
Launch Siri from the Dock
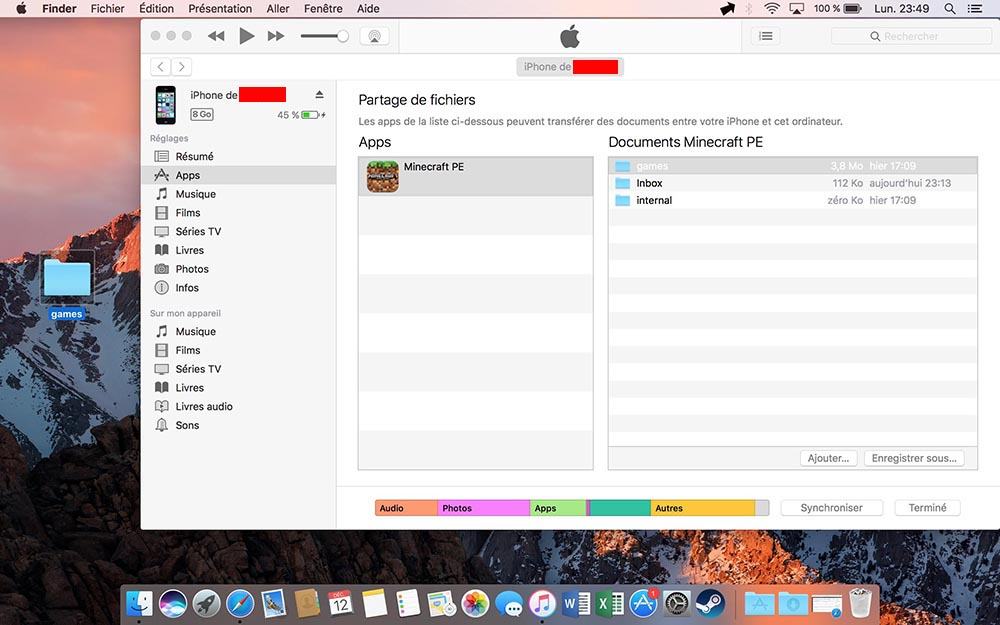pos(173,603)
